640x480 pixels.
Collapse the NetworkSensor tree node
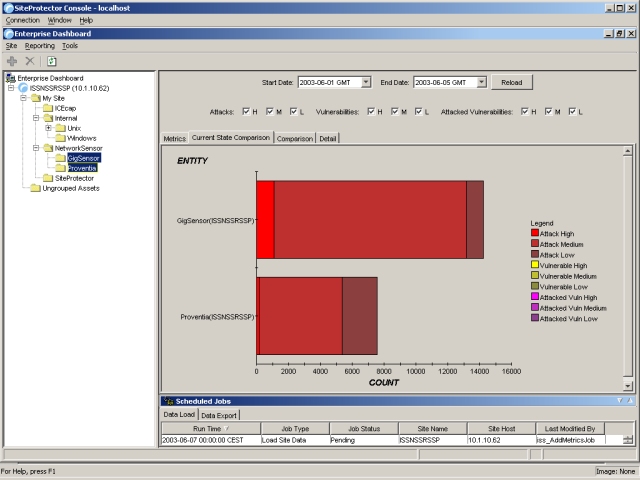36,148
